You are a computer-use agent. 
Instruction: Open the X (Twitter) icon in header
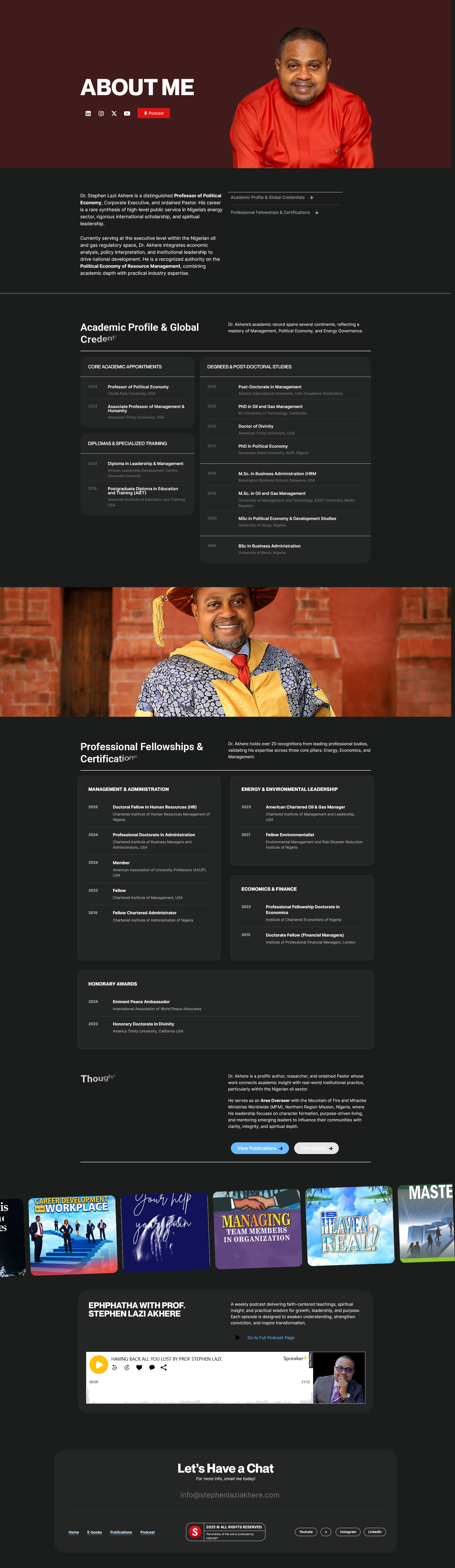[x=114, y=113]
